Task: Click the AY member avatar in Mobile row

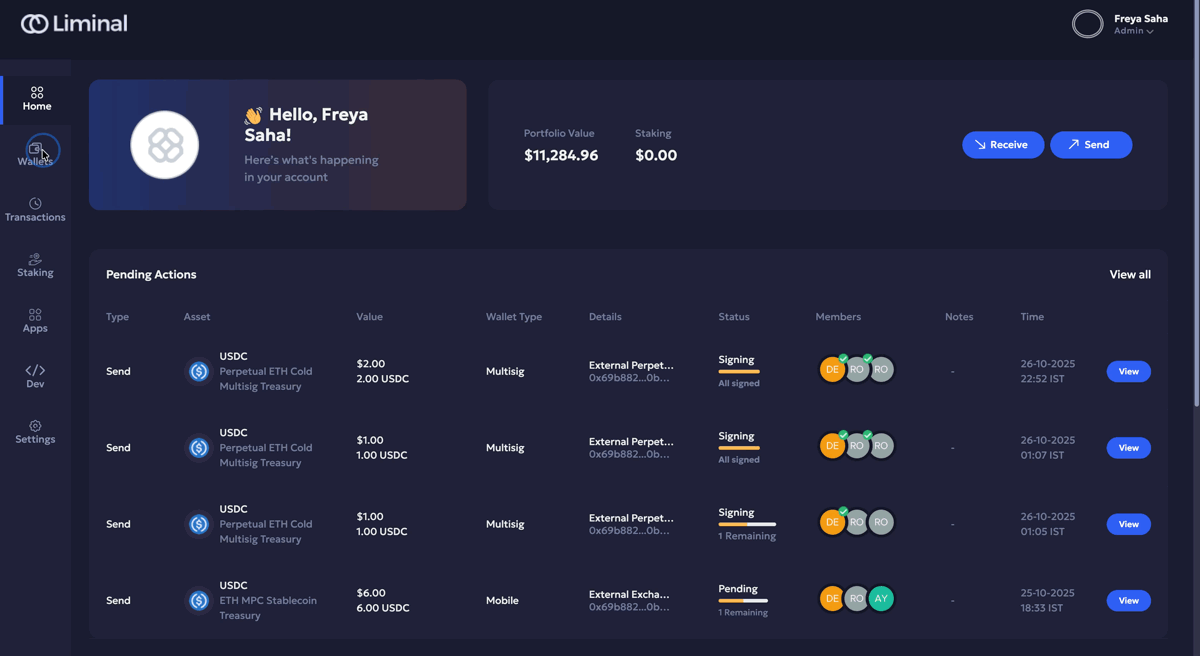Action: coord(881,599)
